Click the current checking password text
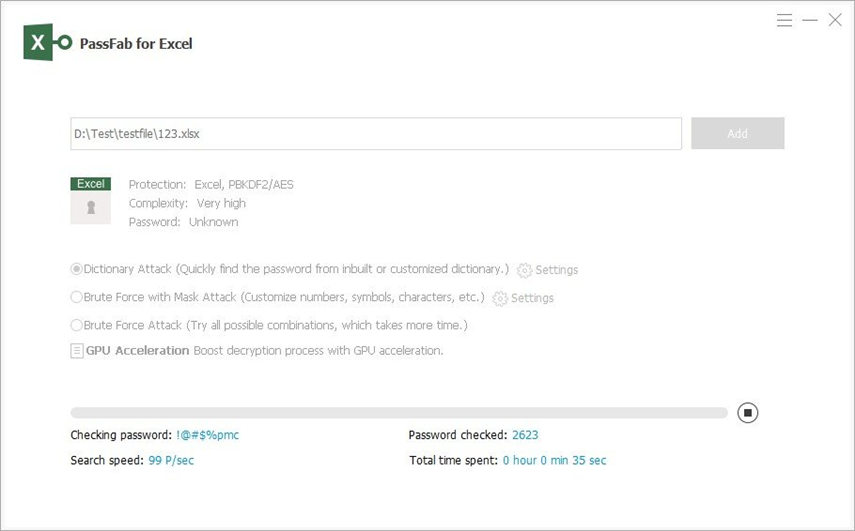855x531 pixels. pyautogui.click(x=208, y=435)
